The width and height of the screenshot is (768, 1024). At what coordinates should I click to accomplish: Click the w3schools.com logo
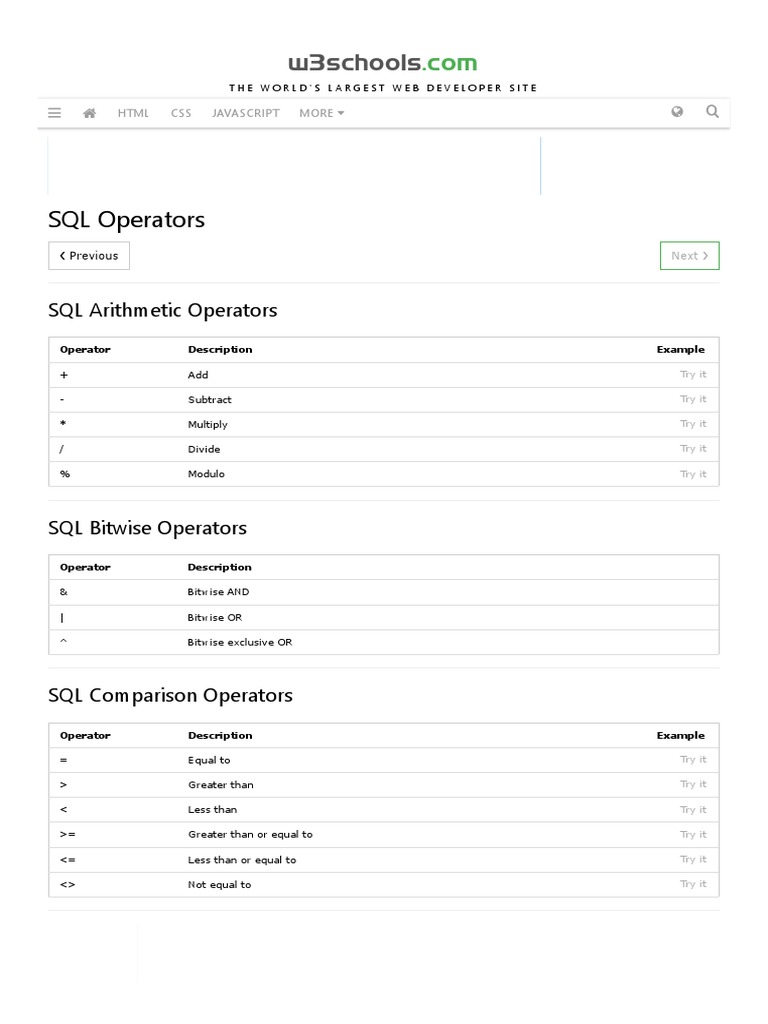(383, 63)
